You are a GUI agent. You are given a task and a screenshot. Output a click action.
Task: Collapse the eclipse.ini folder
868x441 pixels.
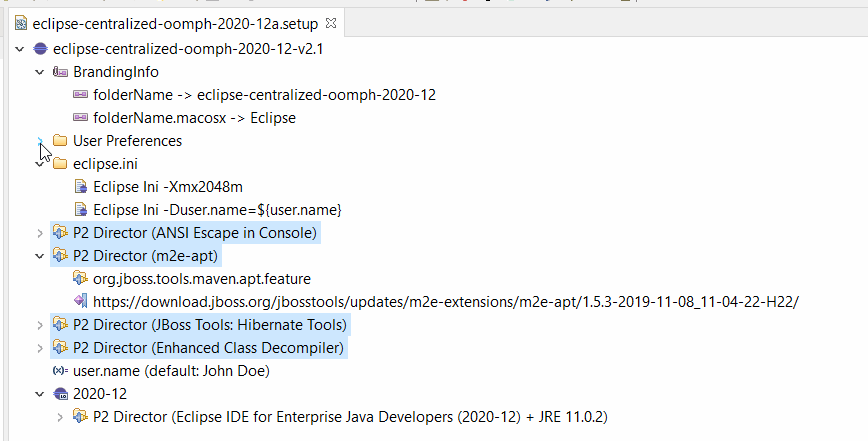39,164
